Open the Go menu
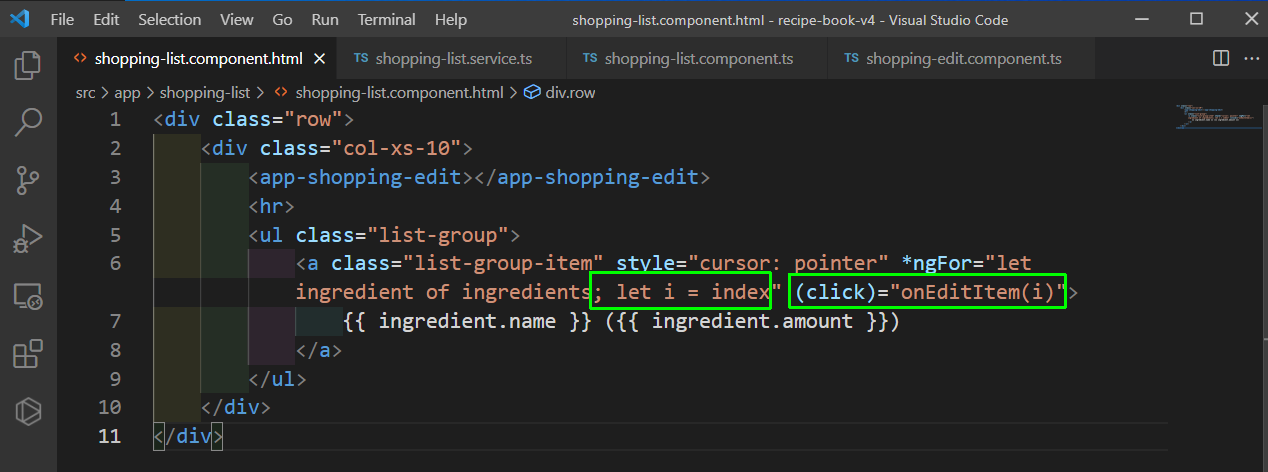 283,20
